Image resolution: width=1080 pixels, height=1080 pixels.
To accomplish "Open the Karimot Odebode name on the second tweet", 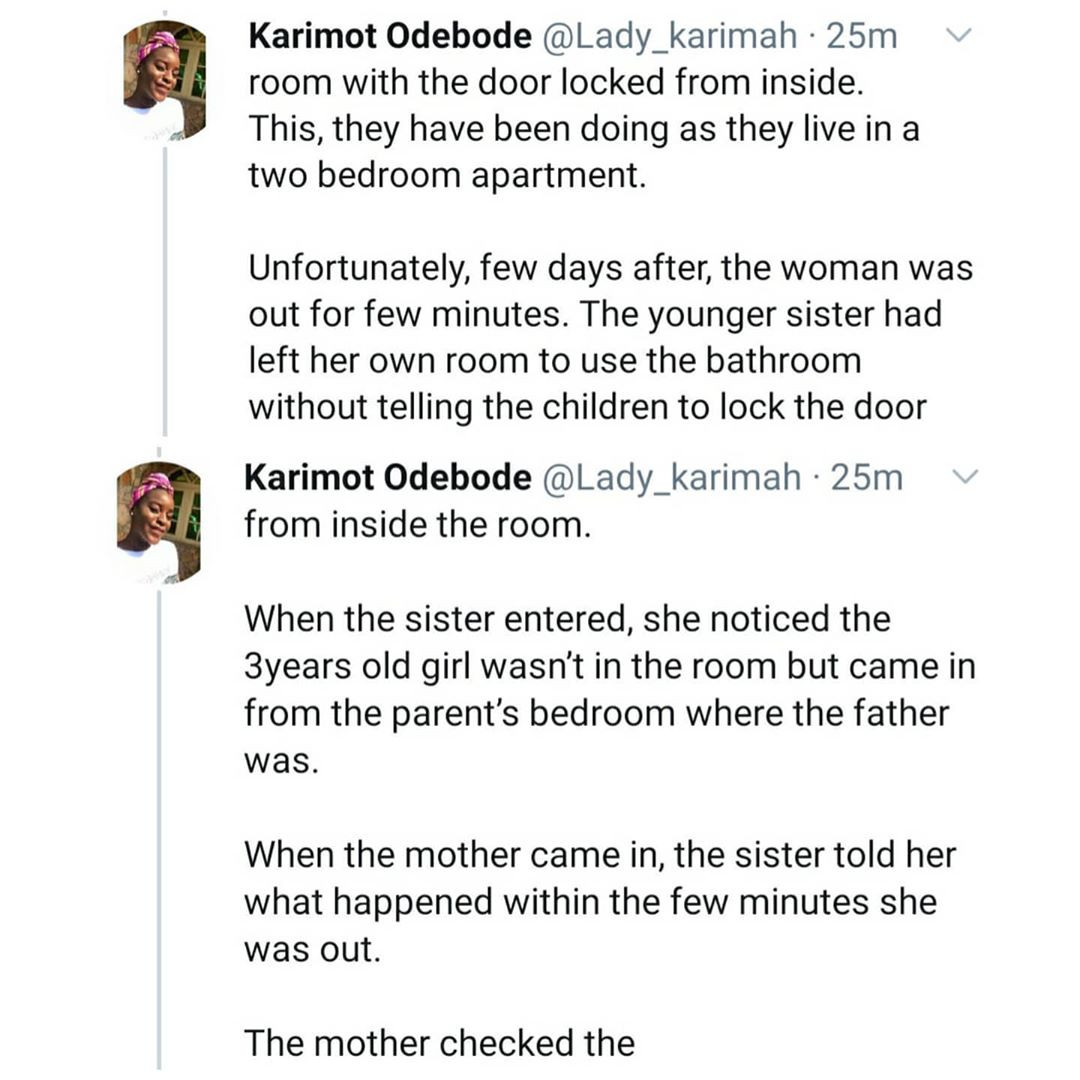I will coord(388,477).
